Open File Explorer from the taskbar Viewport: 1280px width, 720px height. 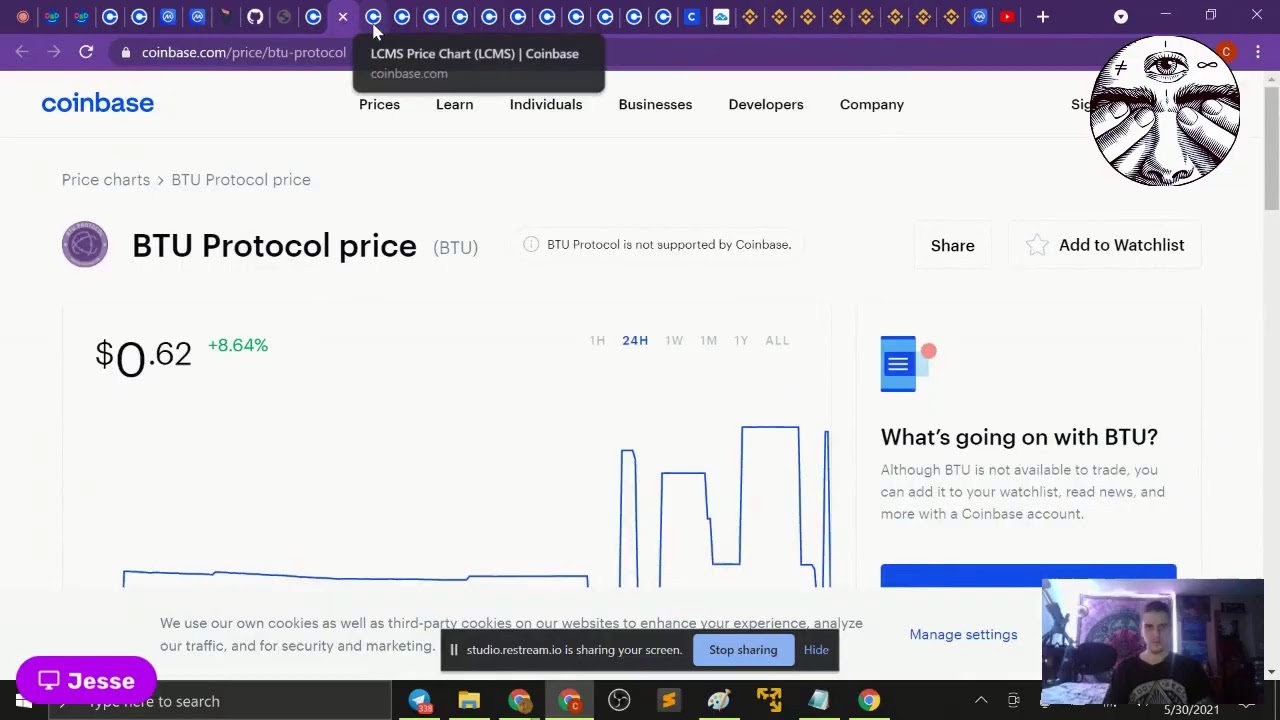(x=469, y=700)
